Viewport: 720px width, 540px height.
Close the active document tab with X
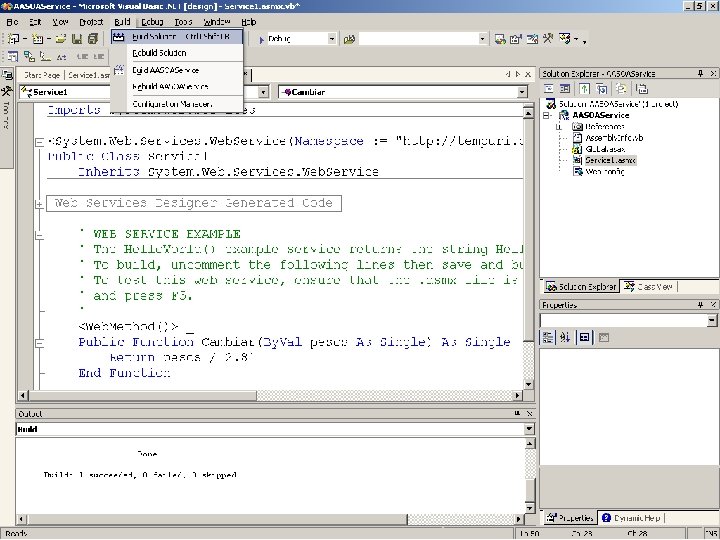pyautogui.click(x=528, y=74)
